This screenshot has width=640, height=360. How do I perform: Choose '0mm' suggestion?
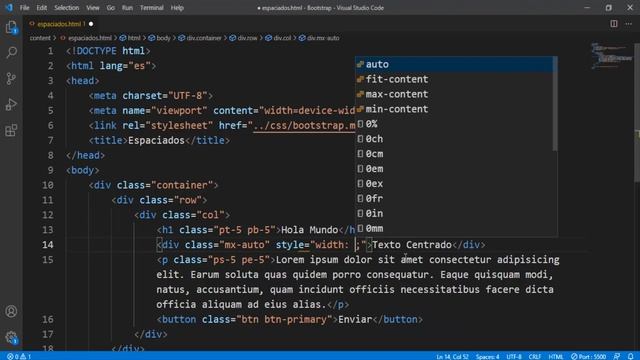pyautogui.click(x=454, y=228)
